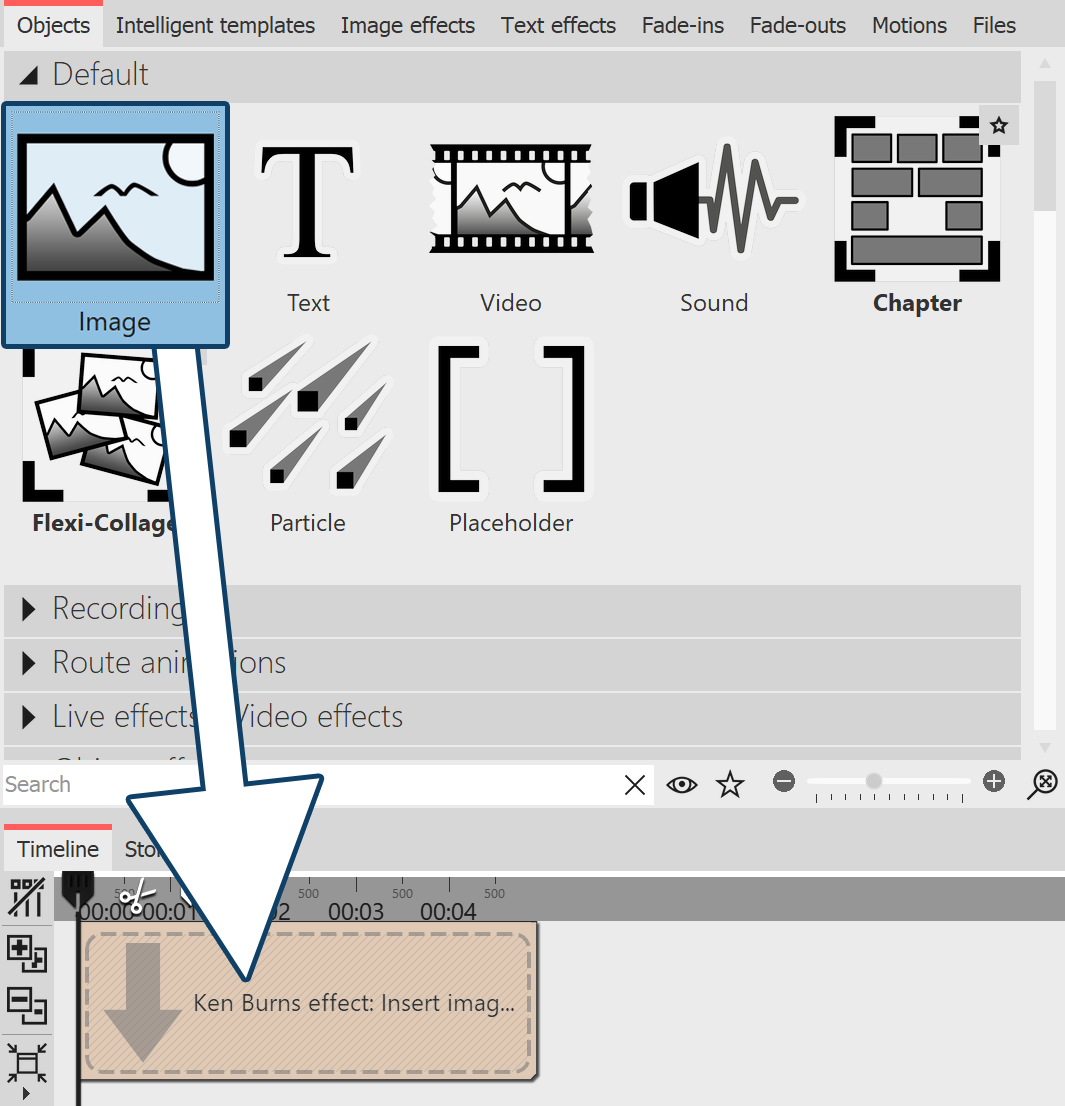Clear the search field with X
The width and height of the screenshot is (1065, 1106).
tap(635, 784)
